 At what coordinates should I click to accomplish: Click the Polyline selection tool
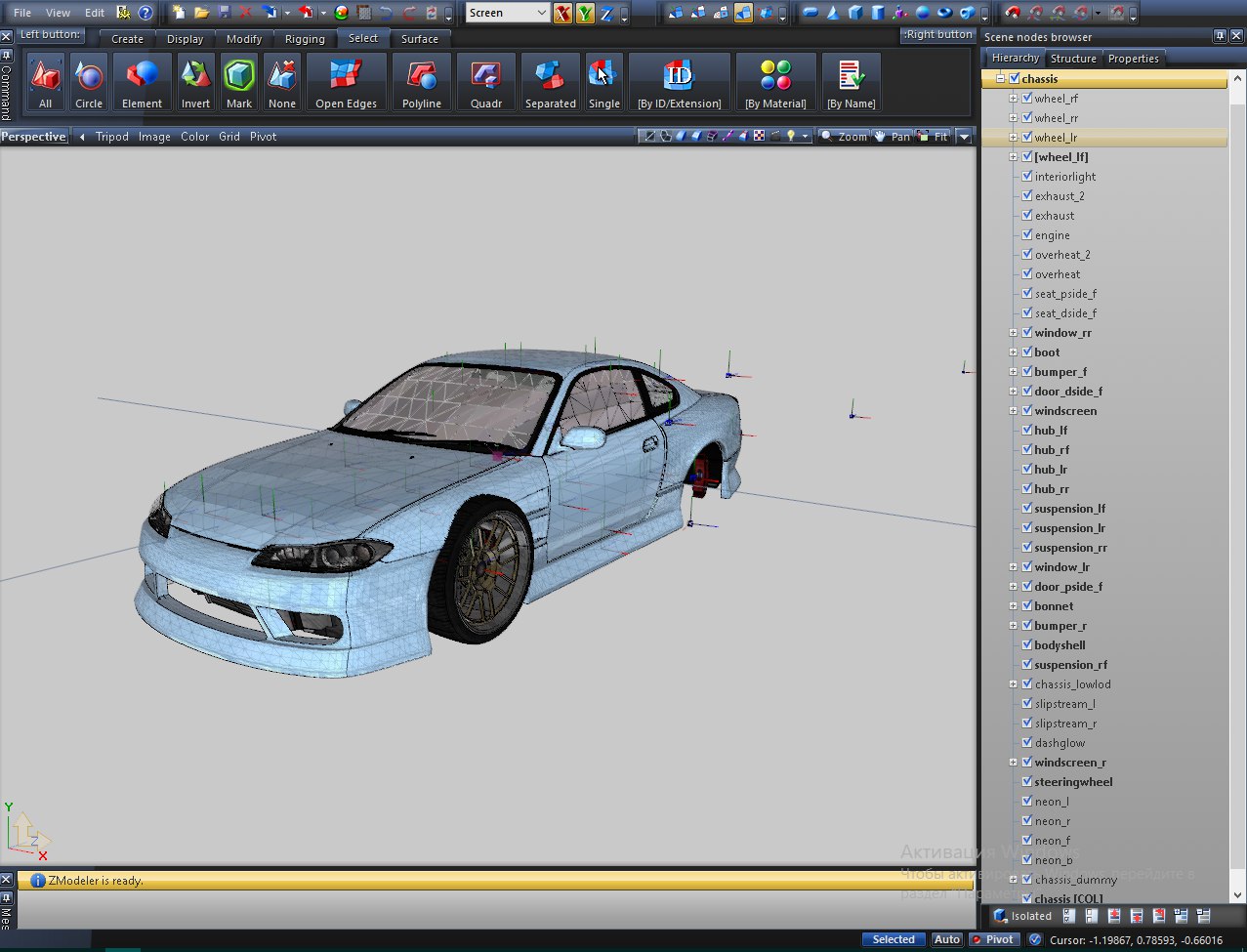point(422,83)
